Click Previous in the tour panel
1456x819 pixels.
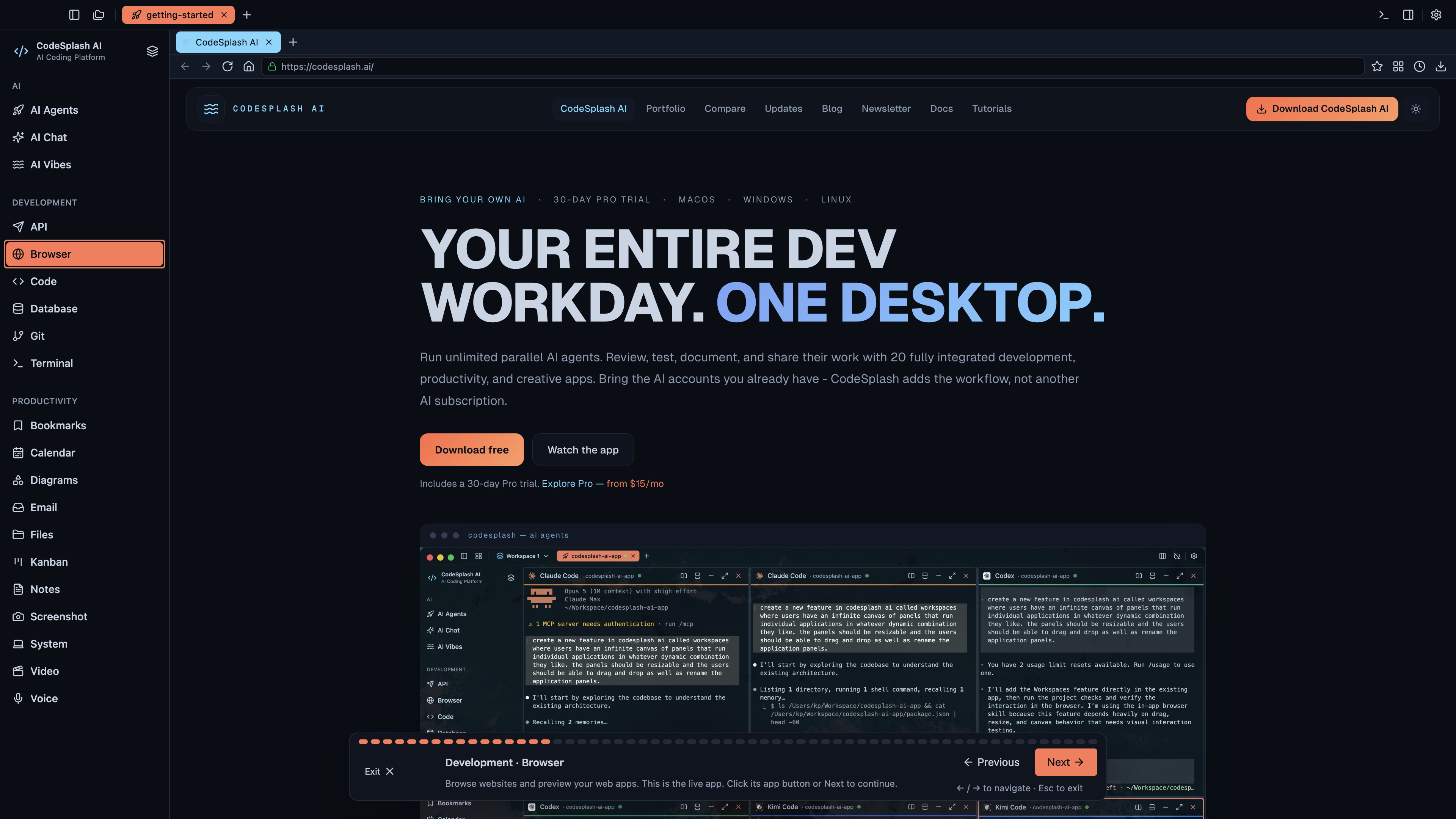(992, 762)
